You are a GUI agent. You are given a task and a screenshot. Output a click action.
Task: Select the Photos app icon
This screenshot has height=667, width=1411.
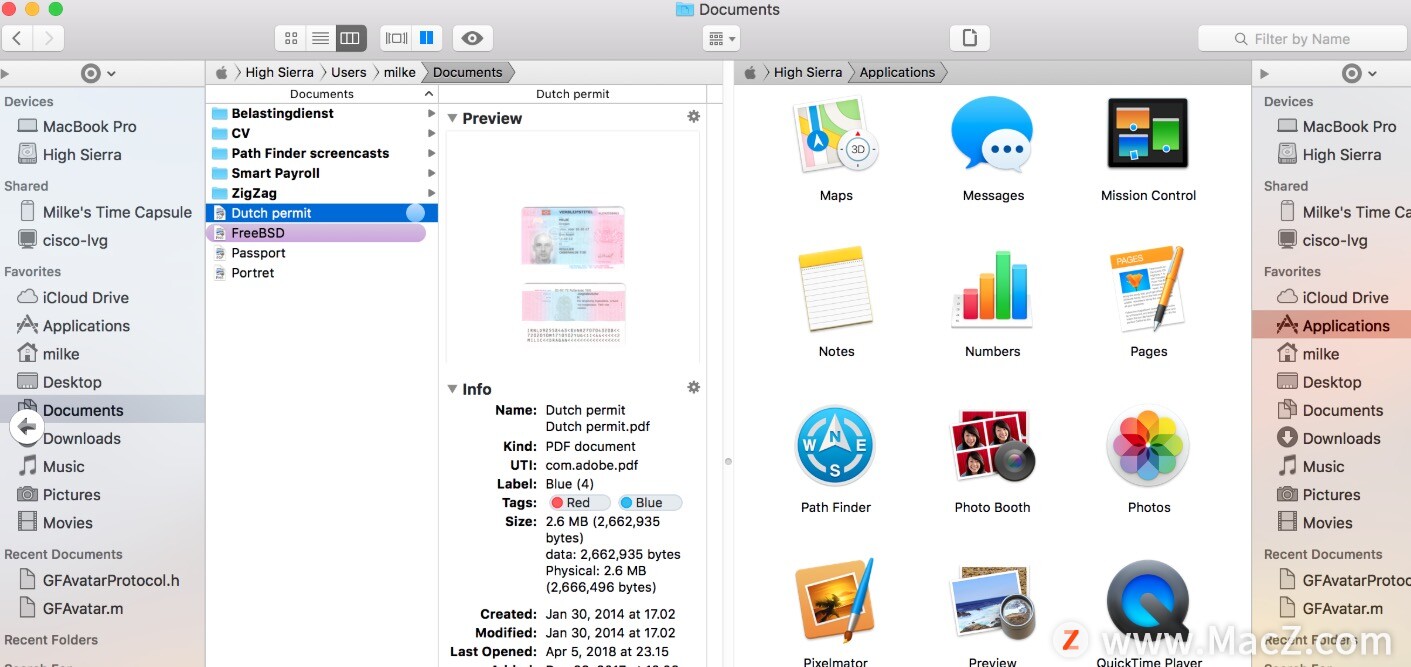click(1148, 446)
